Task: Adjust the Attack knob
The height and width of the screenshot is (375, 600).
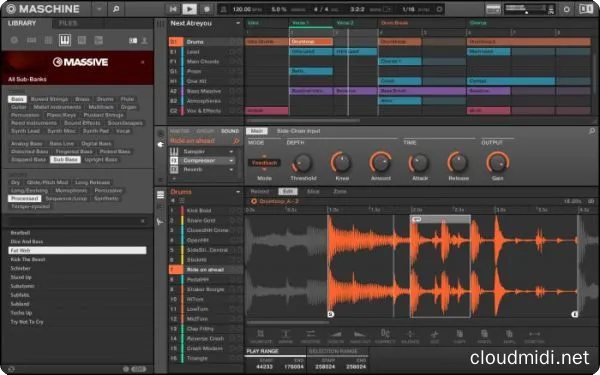Action: click(419, 163)
